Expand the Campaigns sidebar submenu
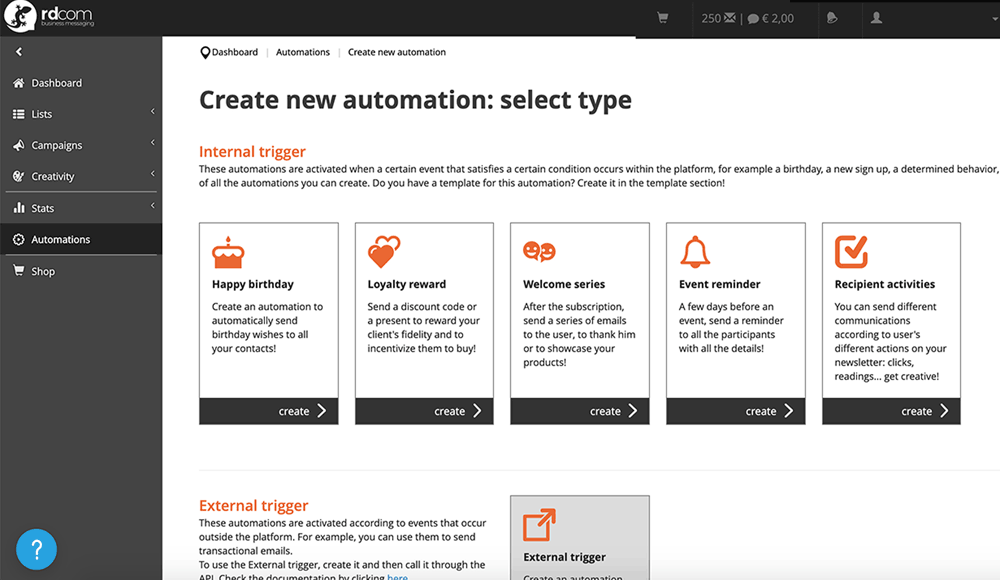1000x580 pixels. click(x=153, y=145)
